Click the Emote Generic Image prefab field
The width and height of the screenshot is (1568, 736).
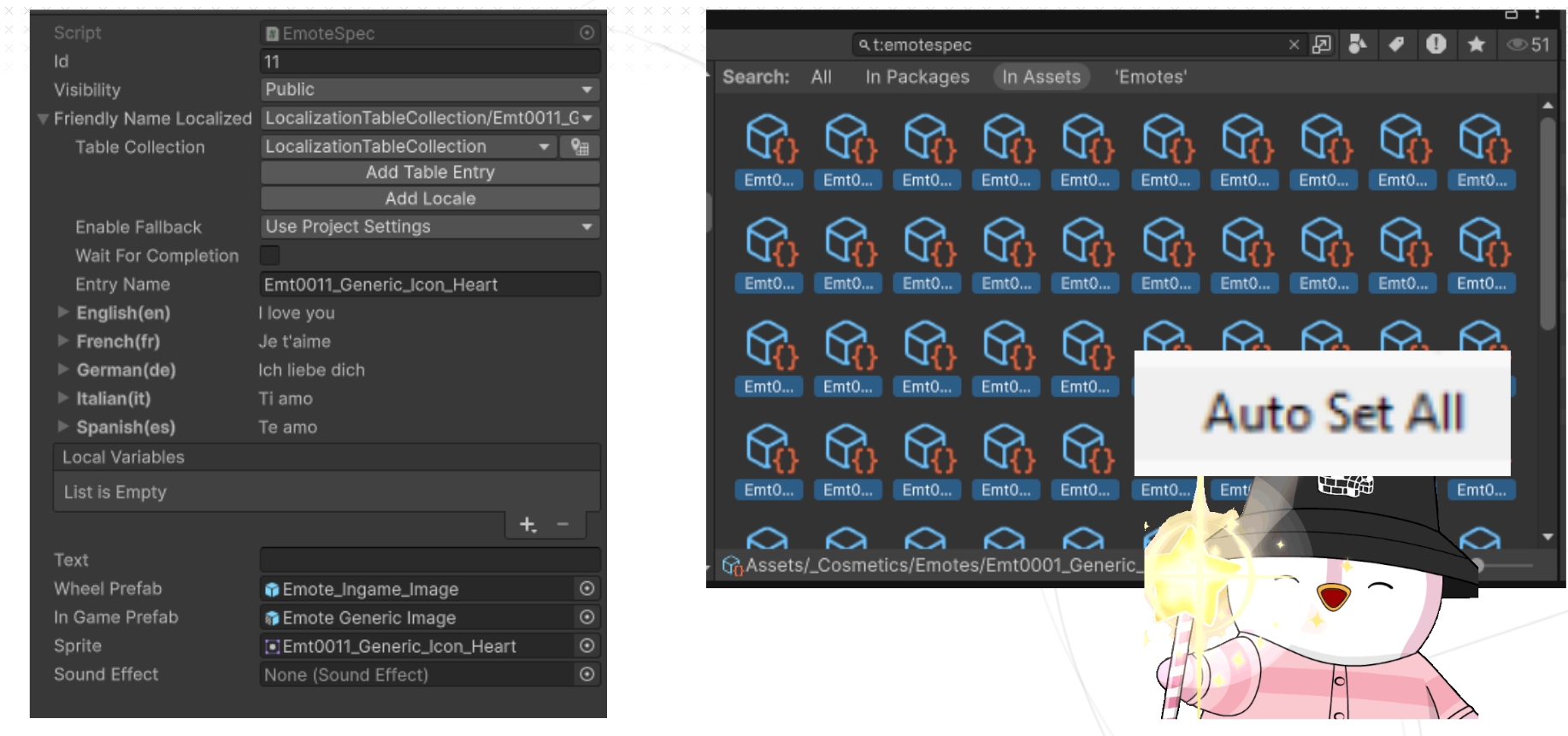[x=419, y=617]
